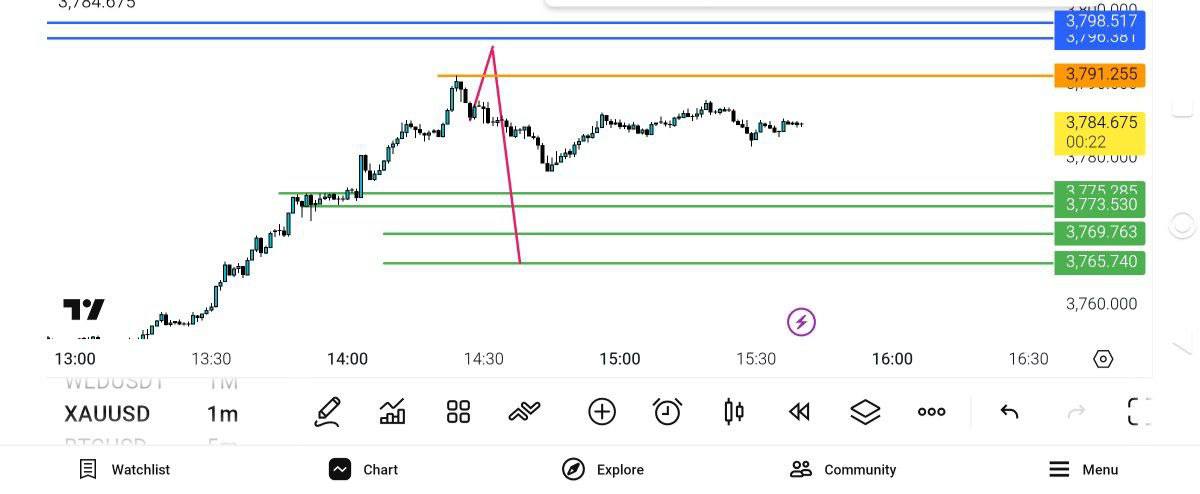
Task: Switch to the Watchlist tab
Action: coord(125,469)
